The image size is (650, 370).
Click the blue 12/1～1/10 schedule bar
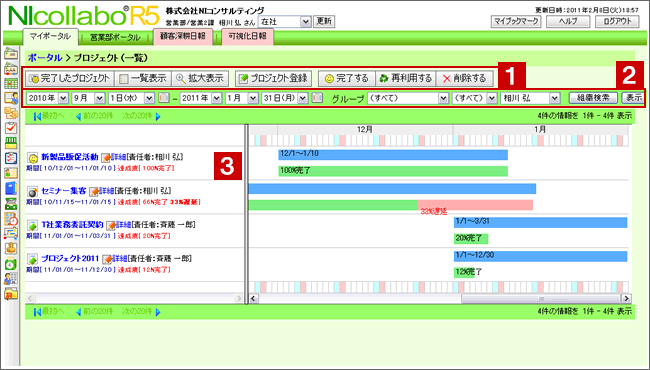(x=393, y=155)
